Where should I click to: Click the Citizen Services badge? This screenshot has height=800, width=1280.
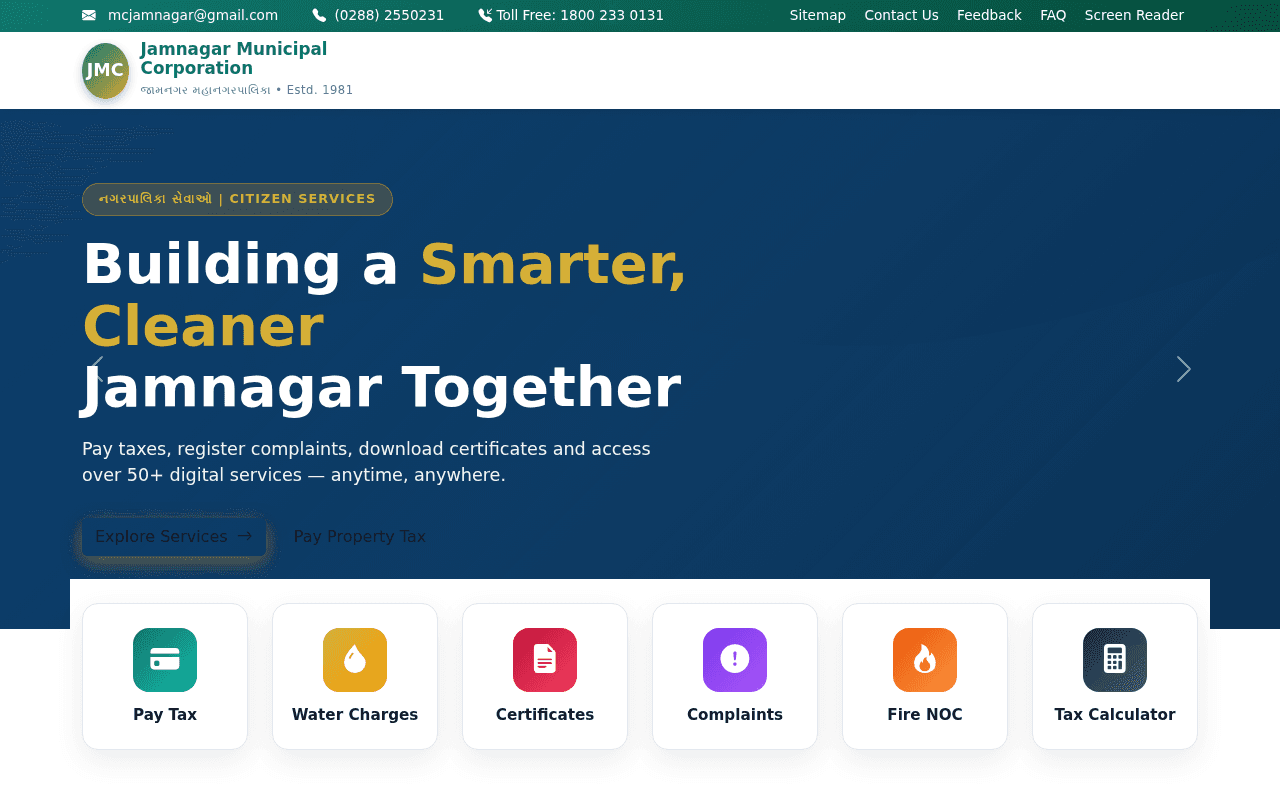point(237,199)
